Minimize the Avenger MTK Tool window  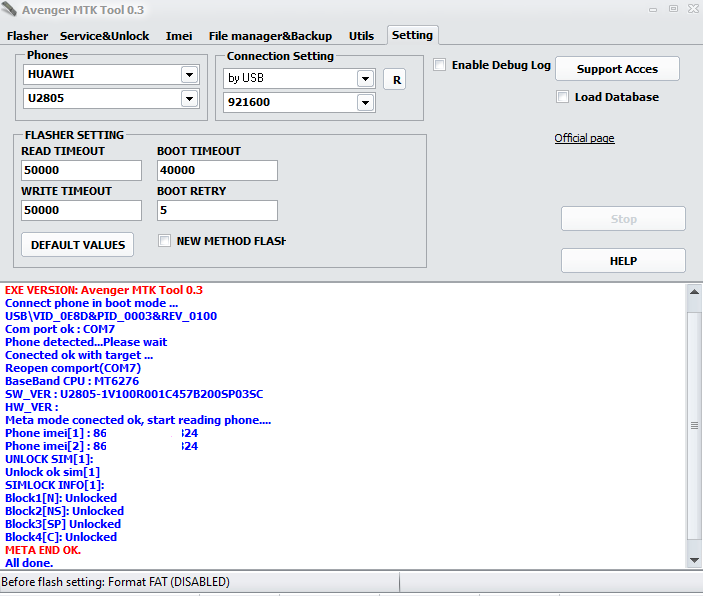coord(653,9)
